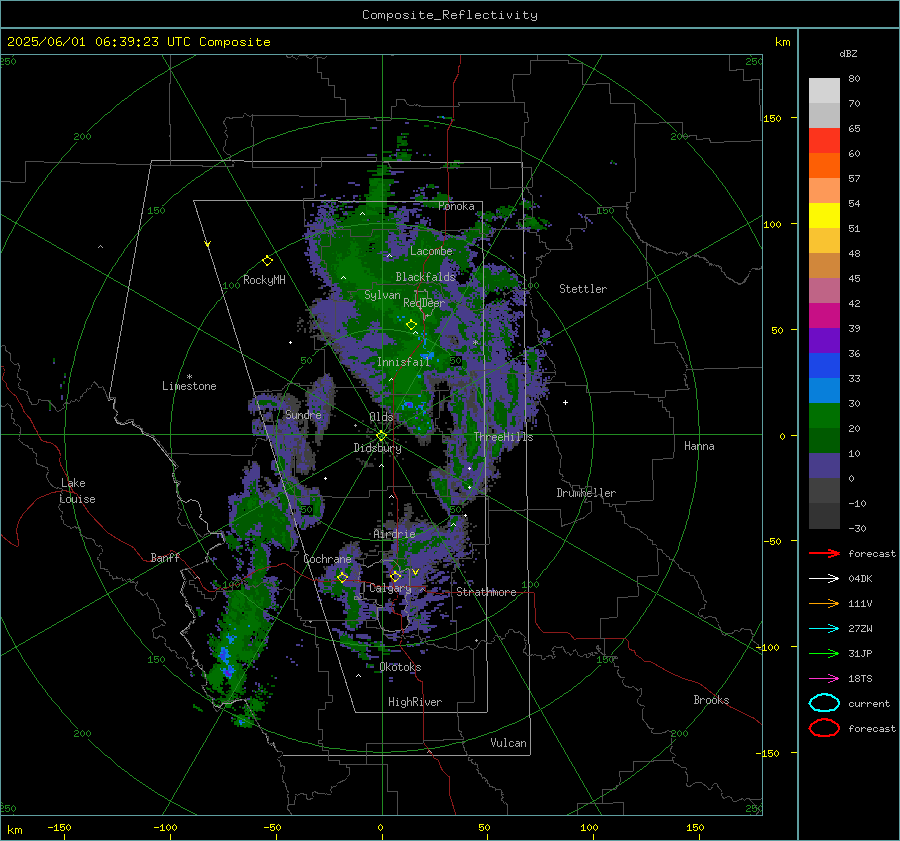The width and height of the screenshot is (900, 841).
Task: Click the Hanna label
Action: coord(699,446)
